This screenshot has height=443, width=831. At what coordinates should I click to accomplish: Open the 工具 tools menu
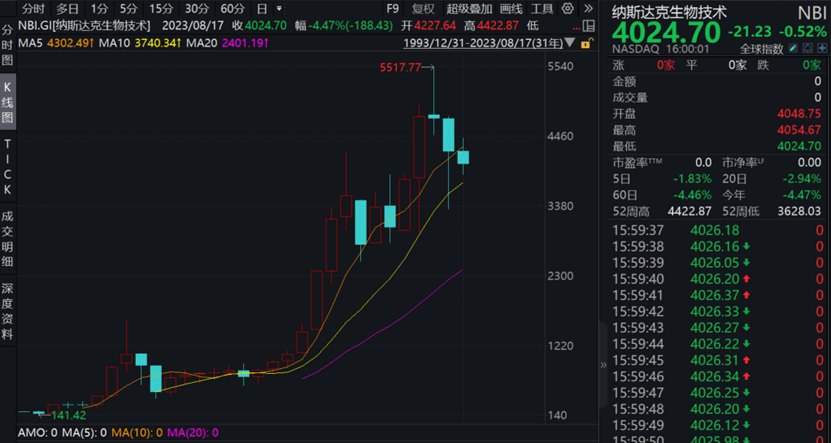pyautogui.click(x=541, y=9)
